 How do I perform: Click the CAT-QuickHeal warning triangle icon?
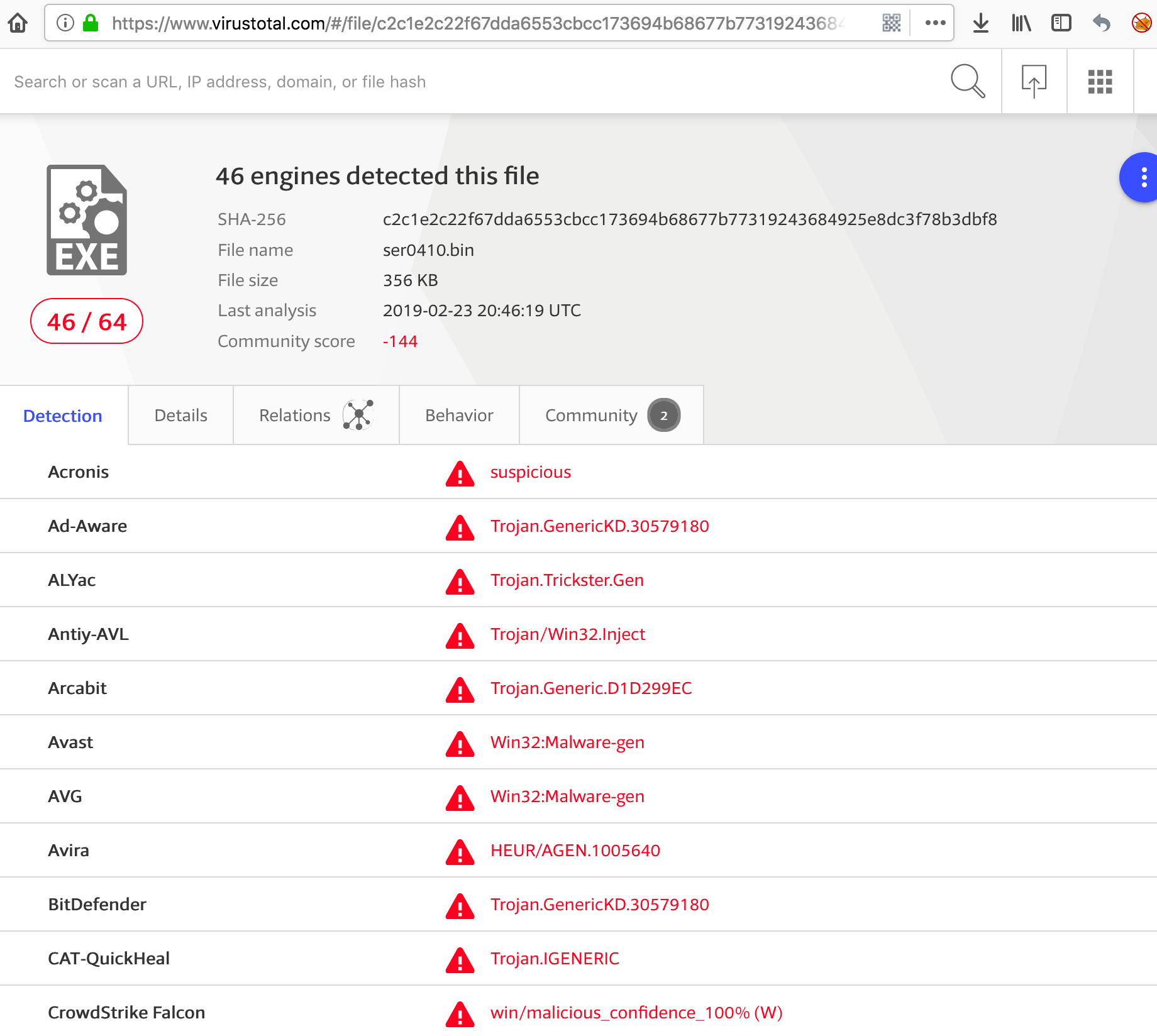click(460, 960)
